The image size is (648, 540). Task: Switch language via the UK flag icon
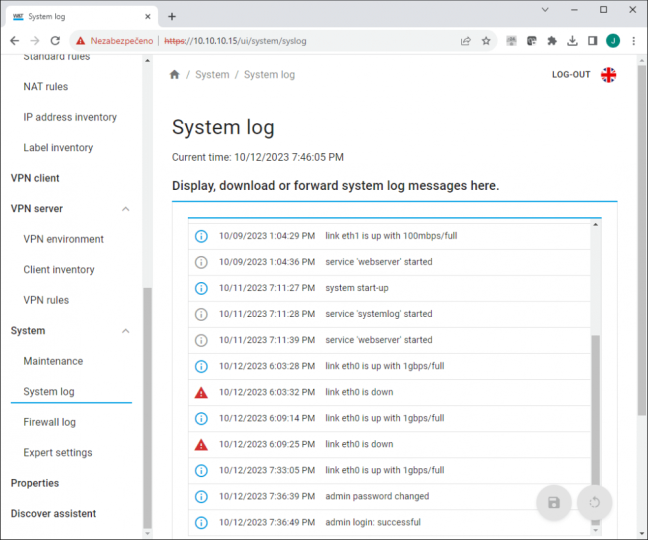click(x=608, y=75)
